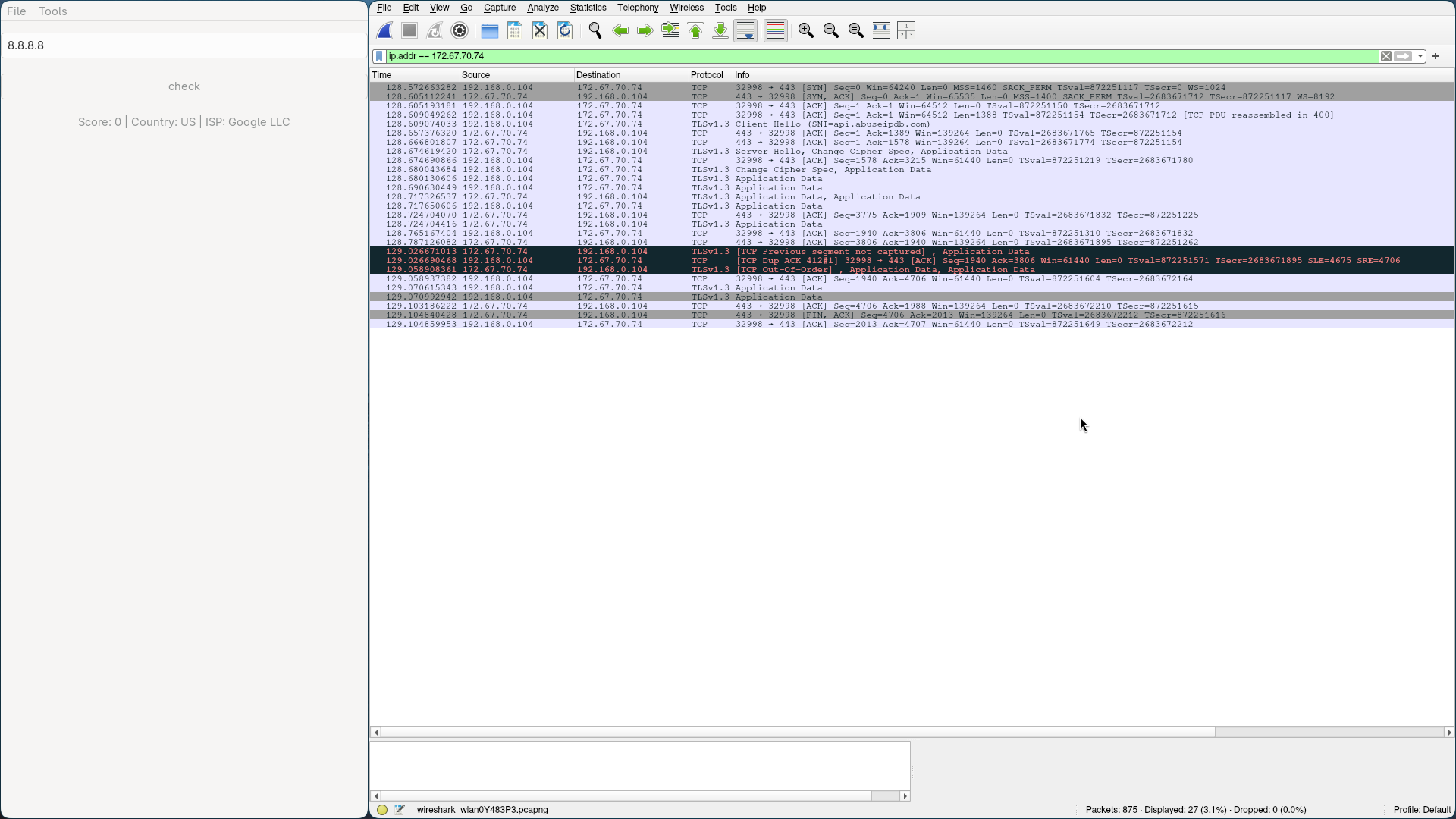1456x819 pixels.
Task: Open a capture file with the folder icon
Action: (490, 31)
